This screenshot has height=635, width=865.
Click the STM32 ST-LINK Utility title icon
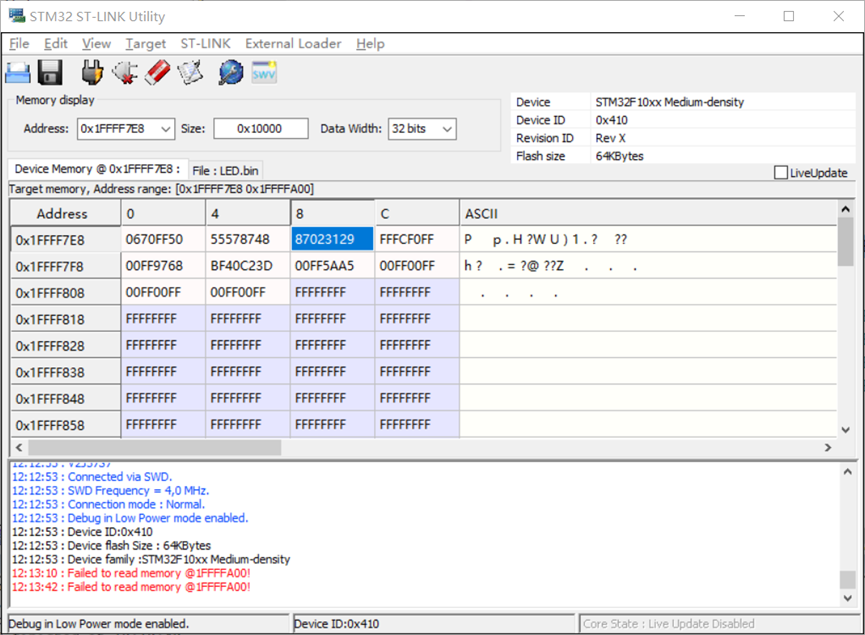(x=17, y=15)
